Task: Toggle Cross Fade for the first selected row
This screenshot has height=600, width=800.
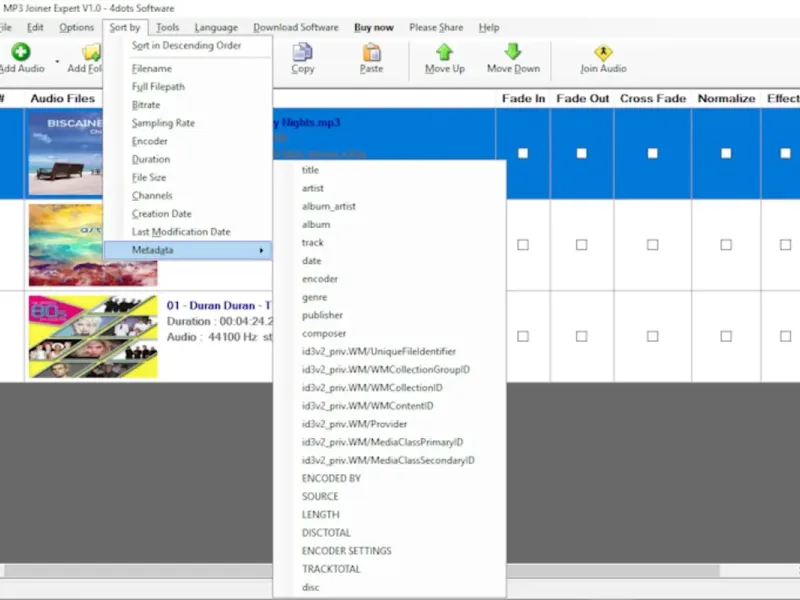Action: [x=653, y=153]
